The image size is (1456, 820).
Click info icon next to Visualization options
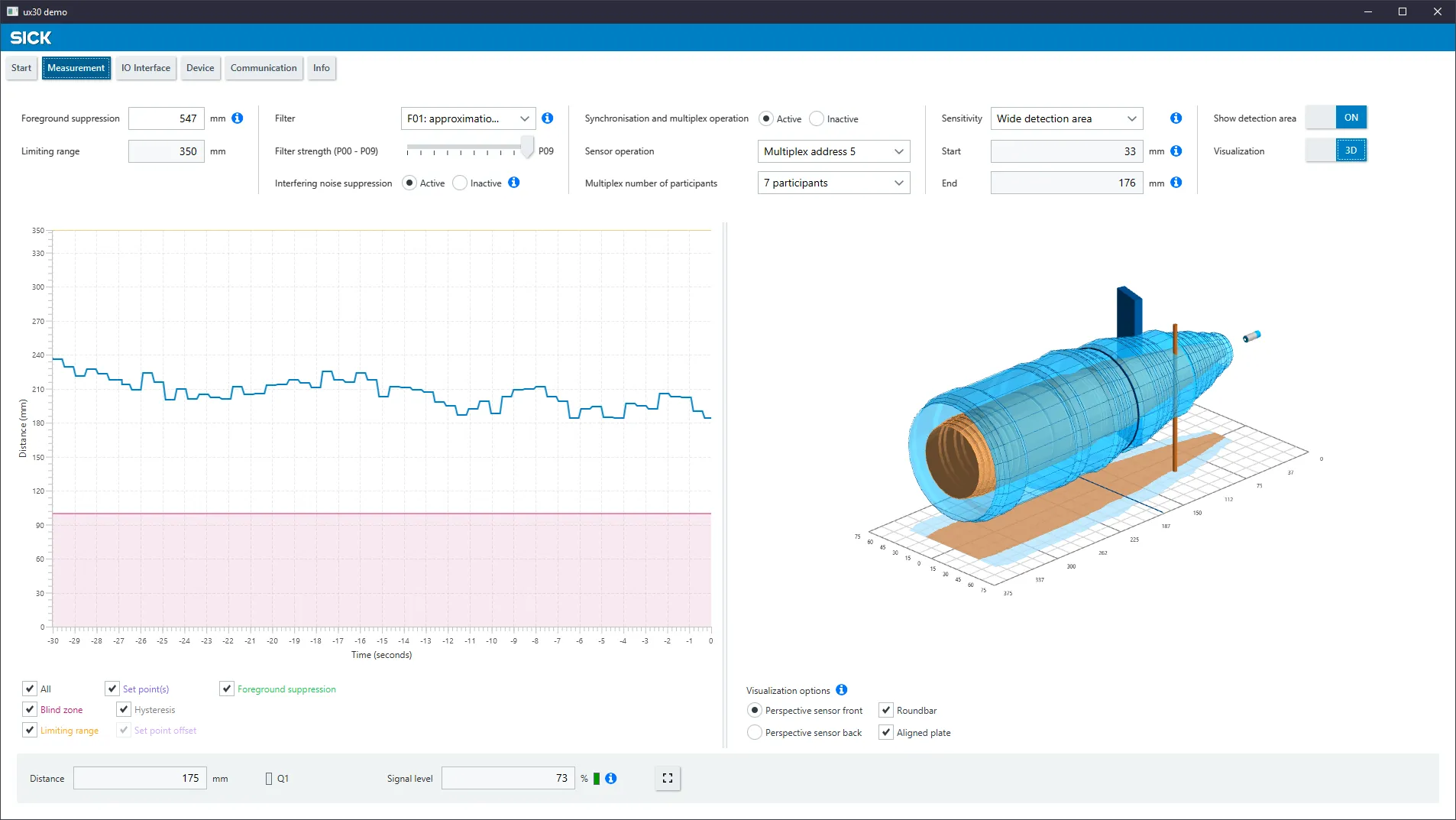pyautogui.click(x=842, y=690)
